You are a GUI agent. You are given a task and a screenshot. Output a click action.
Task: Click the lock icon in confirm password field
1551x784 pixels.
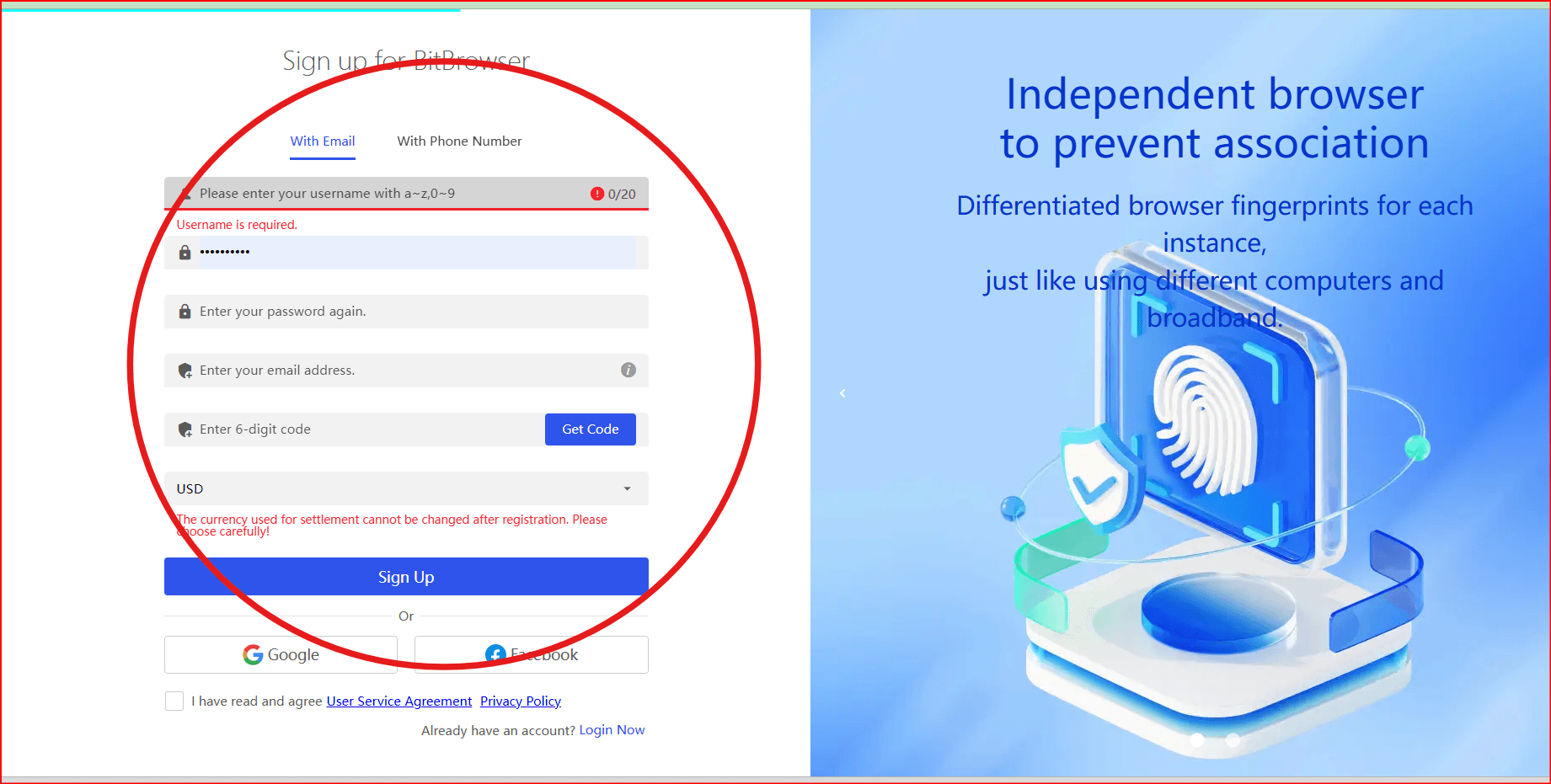pos(185,312)
